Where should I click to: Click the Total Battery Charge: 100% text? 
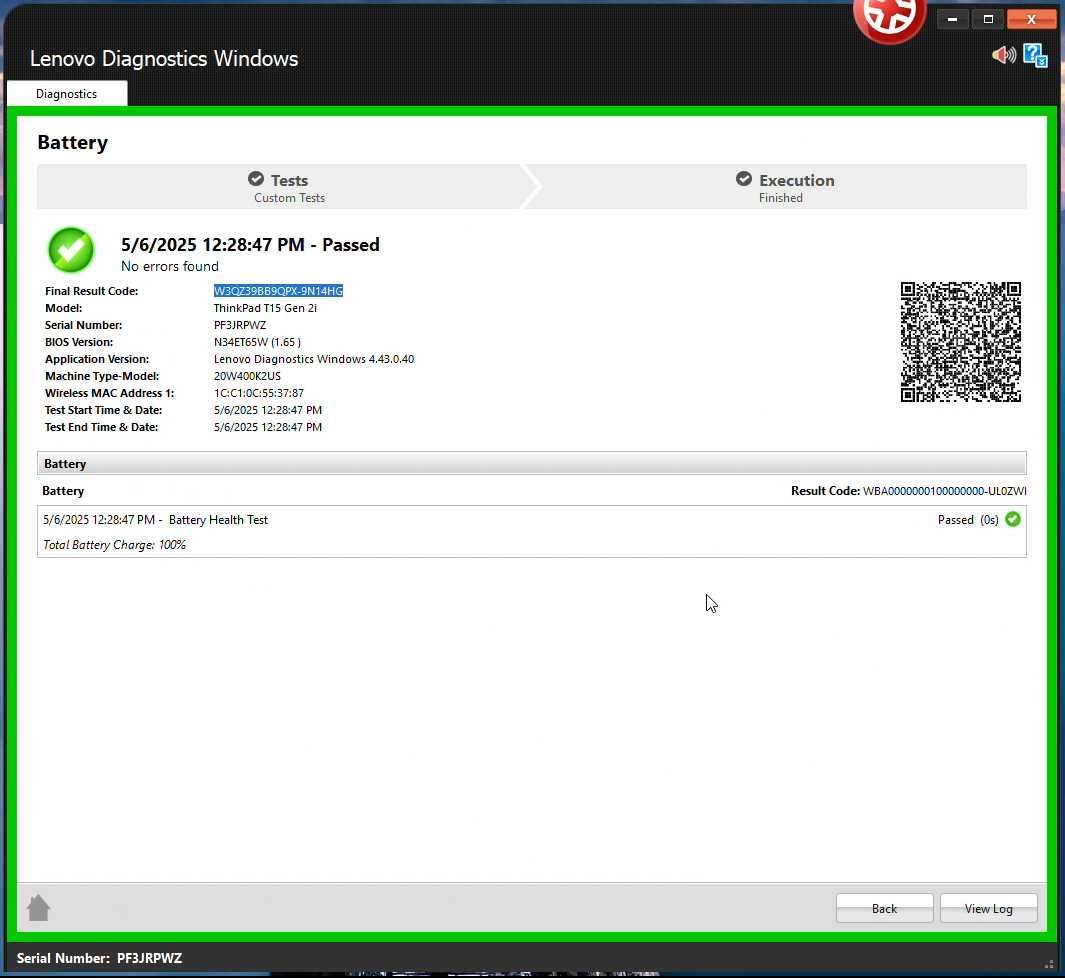pos(114,545)
